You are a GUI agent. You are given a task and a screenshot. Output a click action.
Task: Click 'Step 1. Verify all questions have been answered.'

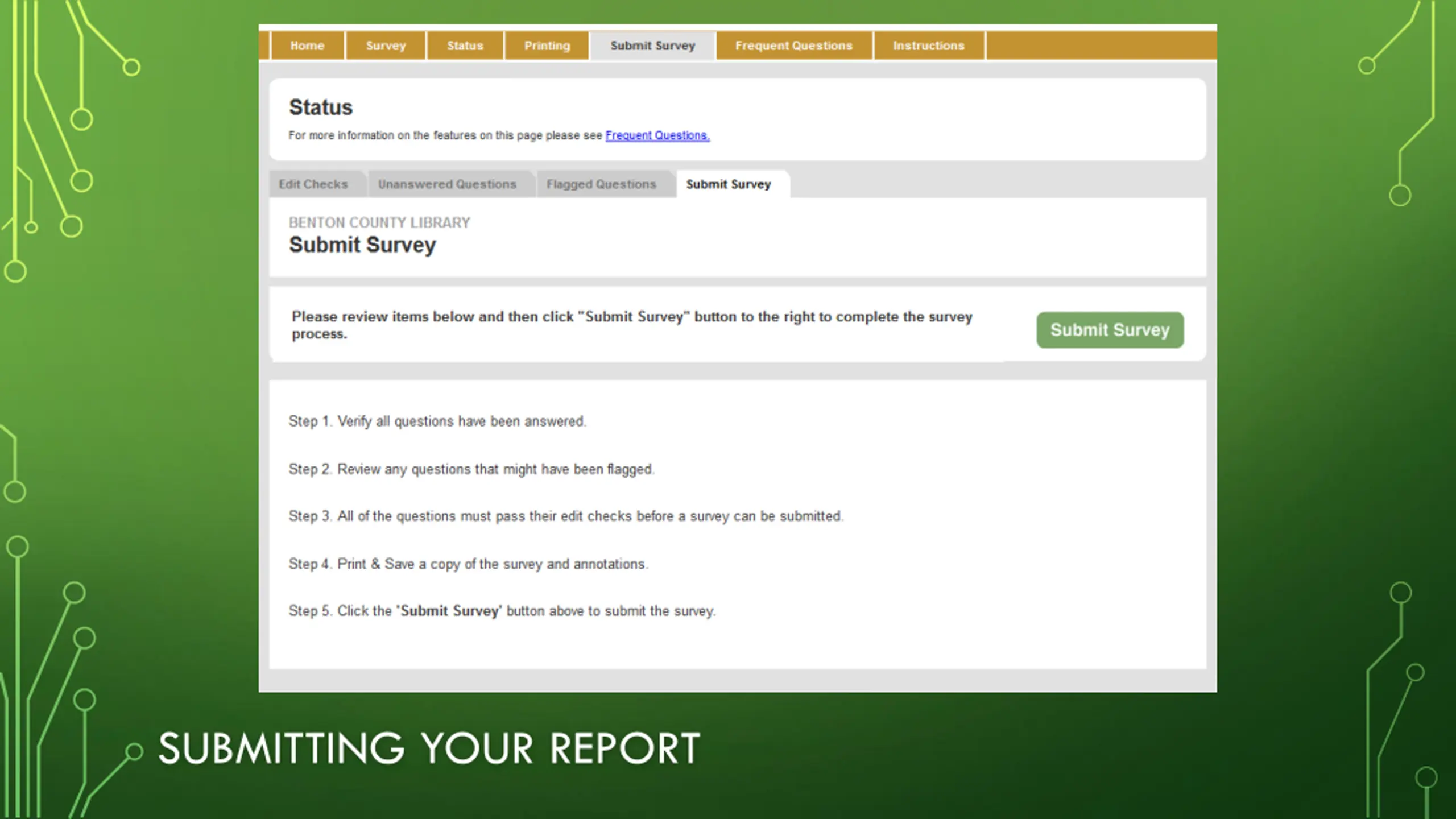point(437,421)
